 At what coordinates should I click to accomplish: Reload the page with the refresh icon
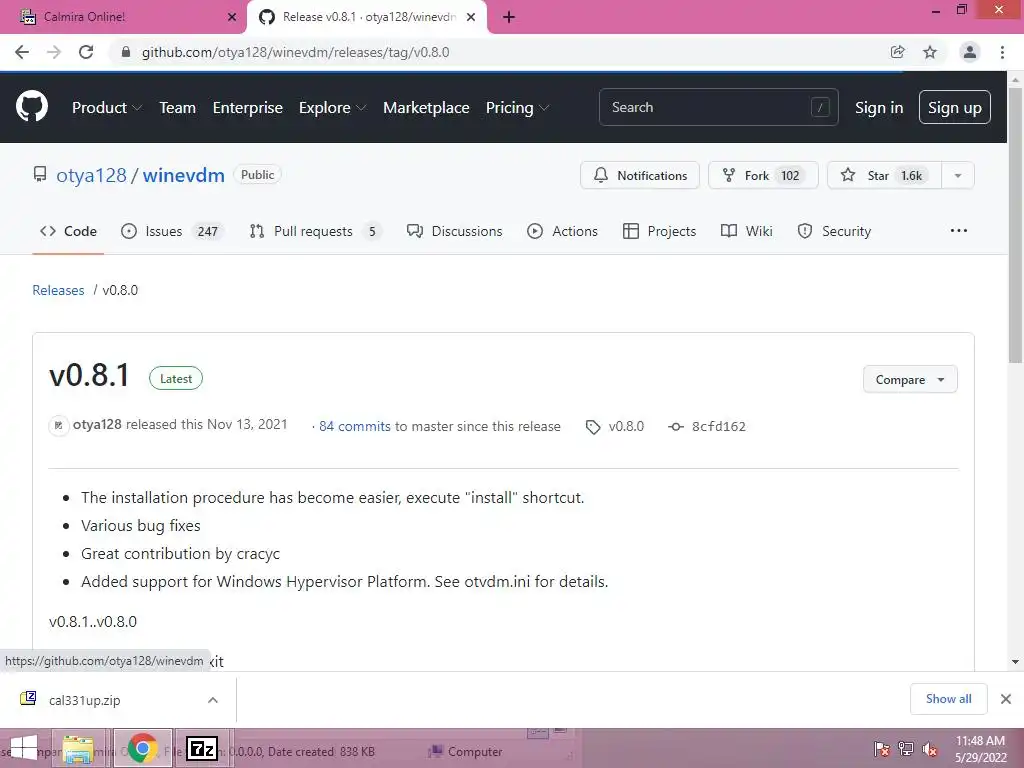pos(86,52)
